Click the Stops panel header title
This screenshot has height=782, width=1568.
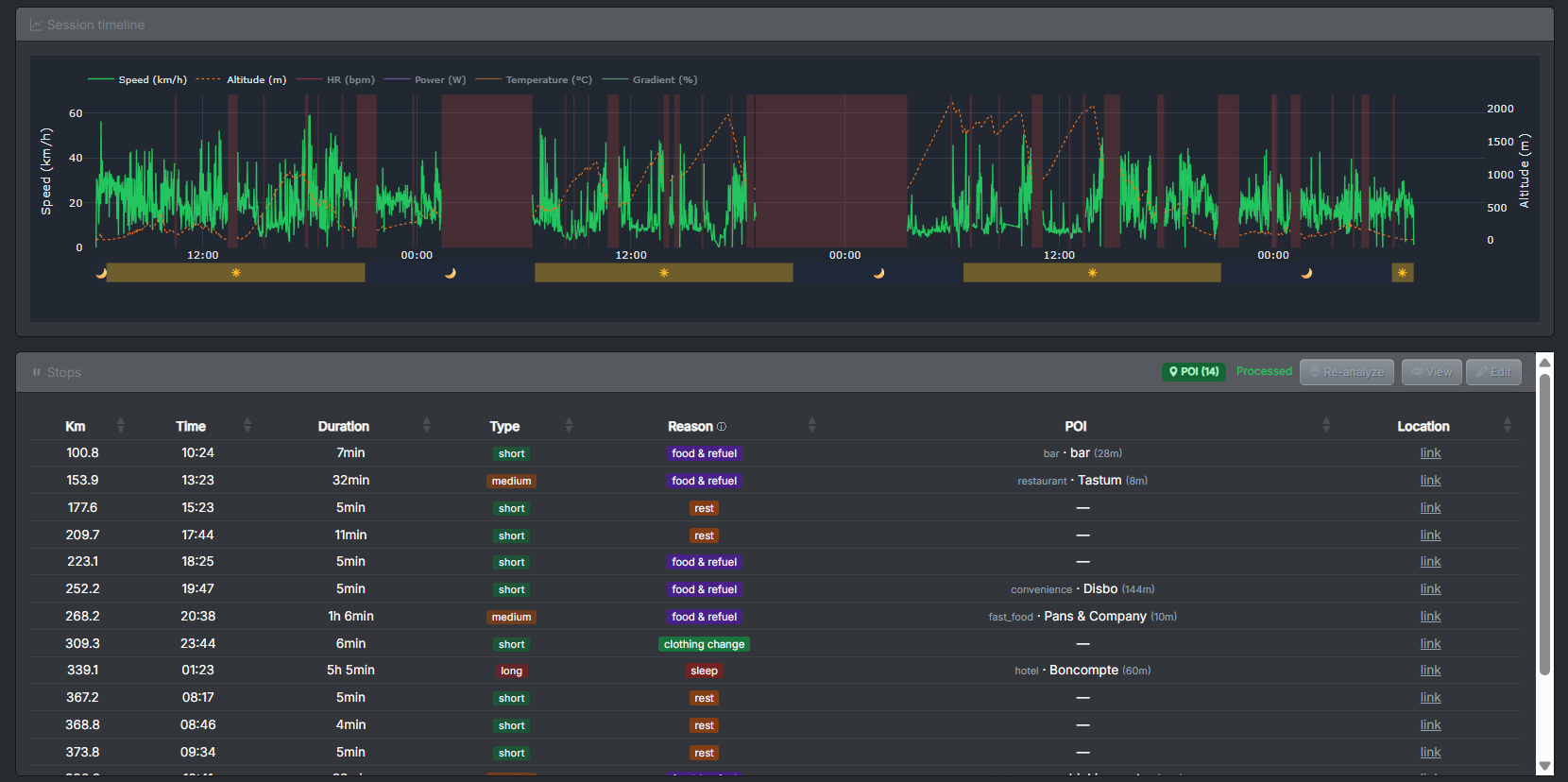tap(63, 372)
